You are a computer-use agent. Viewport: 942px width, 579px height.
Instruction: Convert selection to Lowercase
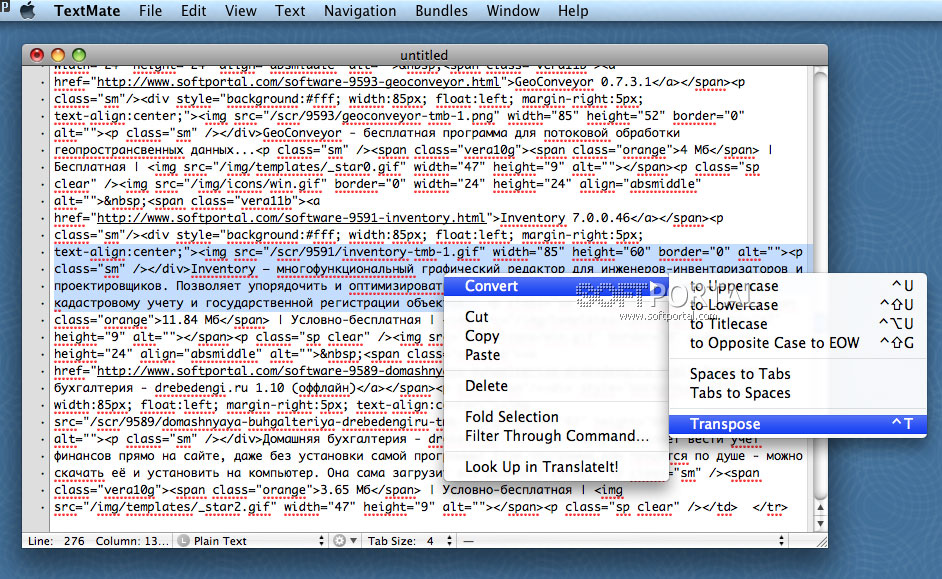click(798, 305)
